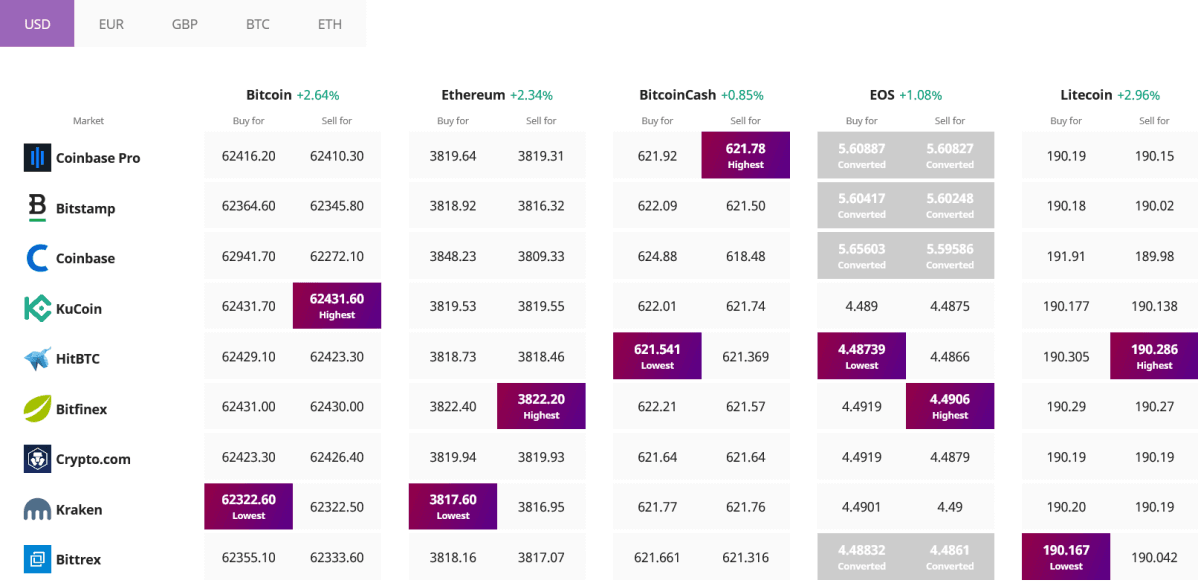Select KuCoin highest Bitcoin sell price 62431.60
Screen dimensions: 1198x583
coord(337,306)
